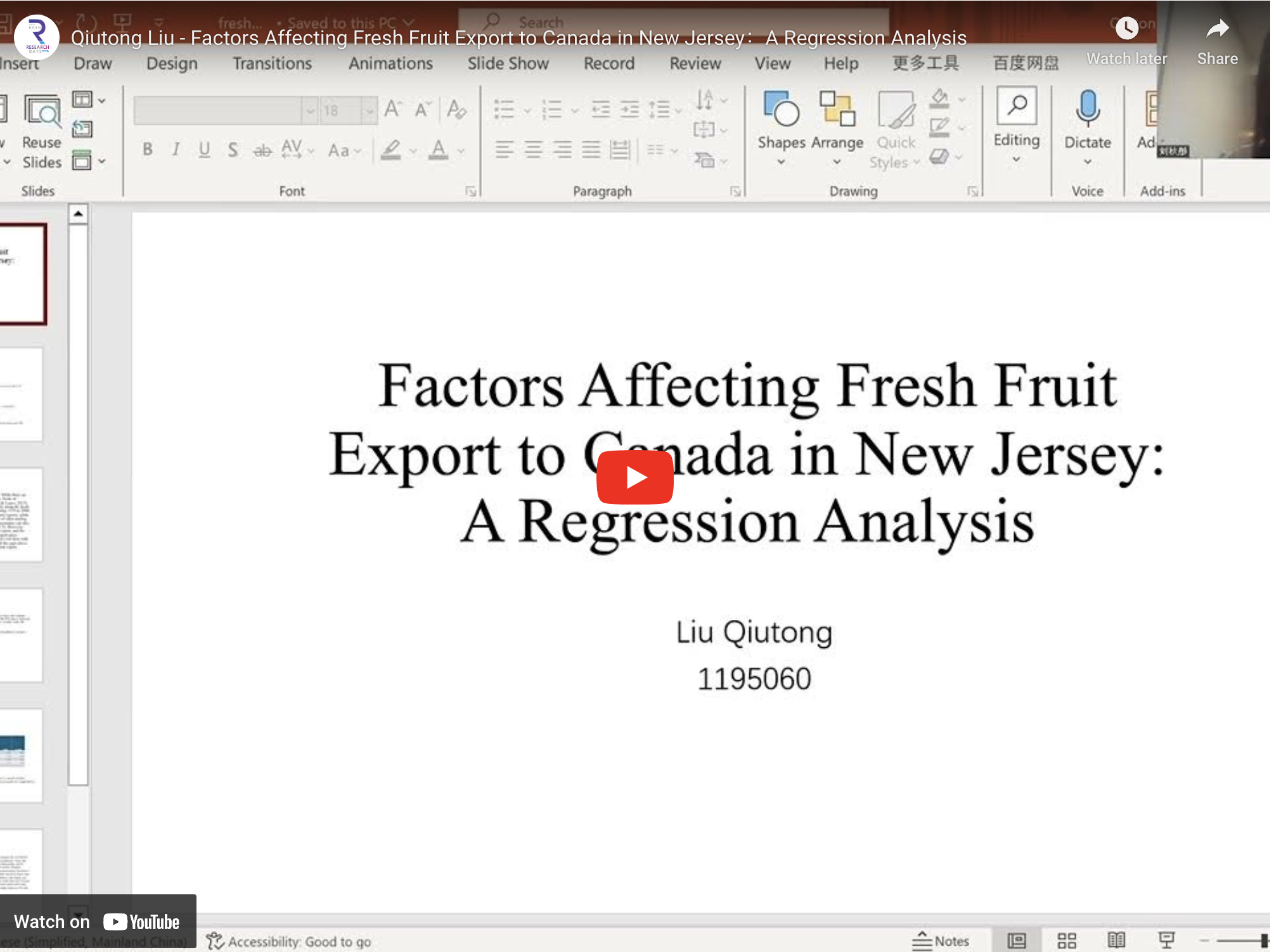Viewport: 1274px width, 952px height.
Task: Click the Numbering list icon
Action: click(x=552, y=109)
